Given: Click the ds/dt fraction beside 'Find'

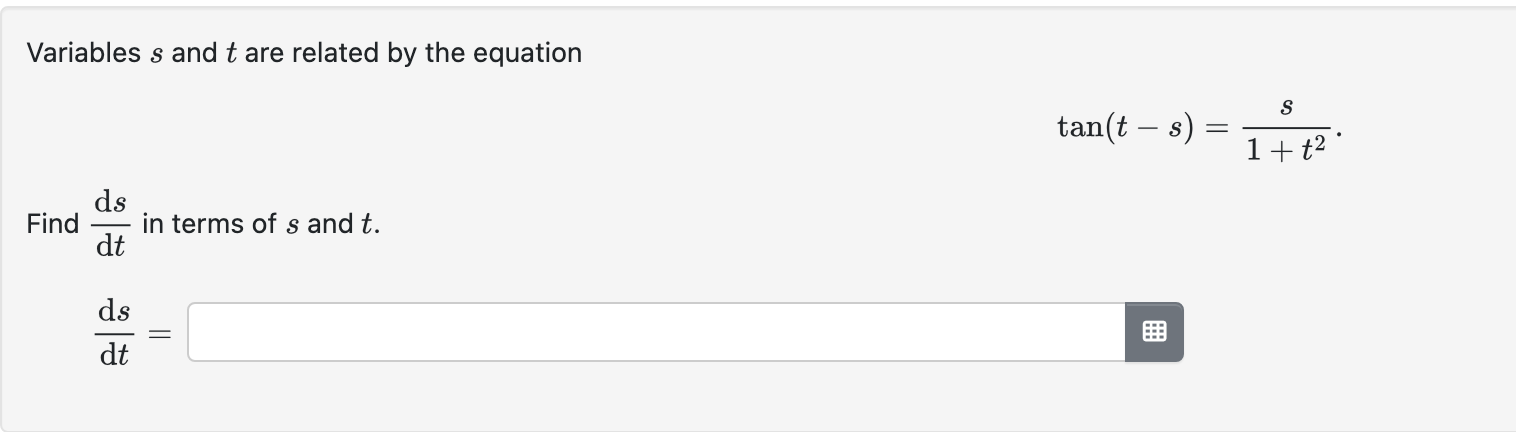Looking at the screenshot, I should point(111,224).
